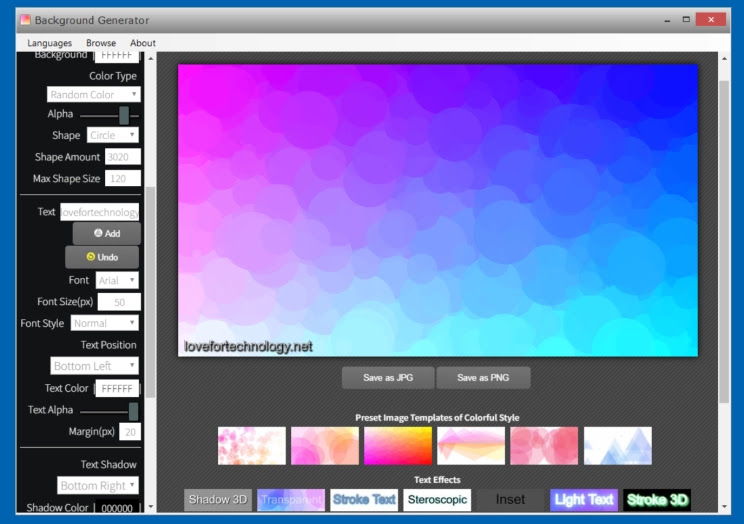Click the Text Color FFFFFF field
The width and height of the screenshot is (744, 524).
point(117,388)
